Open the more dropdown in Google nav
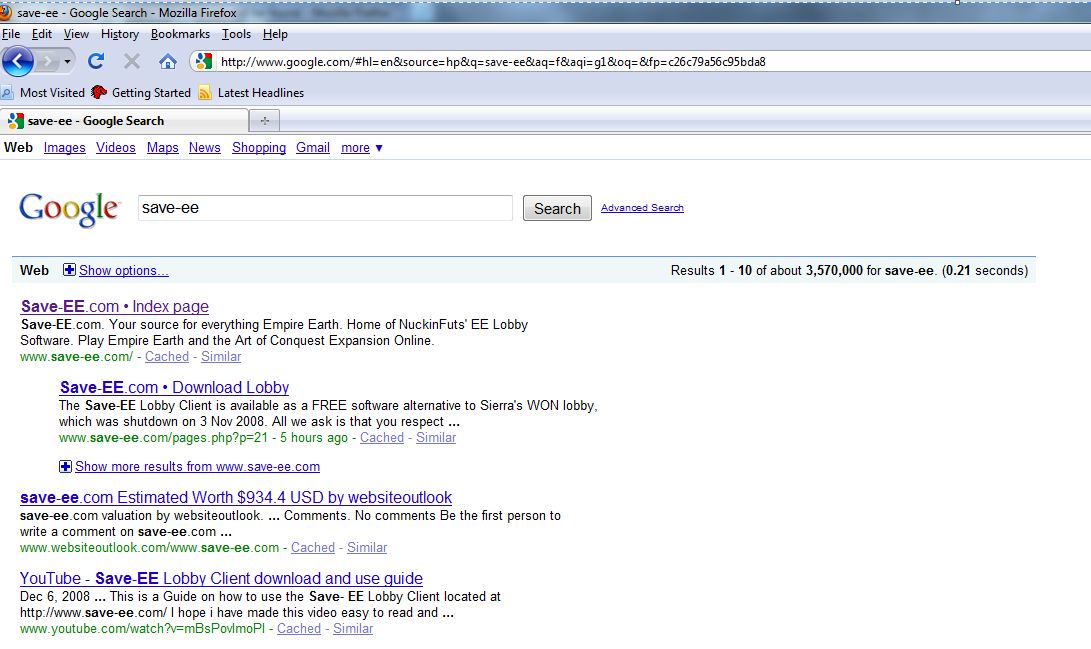1091x649 pixels. click(361, 148)
